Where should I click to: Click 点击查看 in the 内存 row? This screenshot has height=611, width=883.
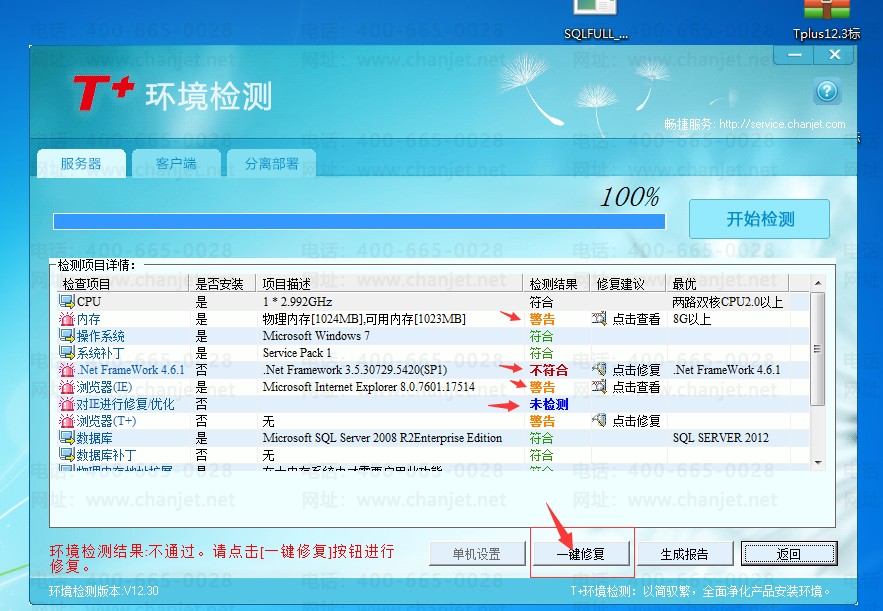[x=636, y=319]
